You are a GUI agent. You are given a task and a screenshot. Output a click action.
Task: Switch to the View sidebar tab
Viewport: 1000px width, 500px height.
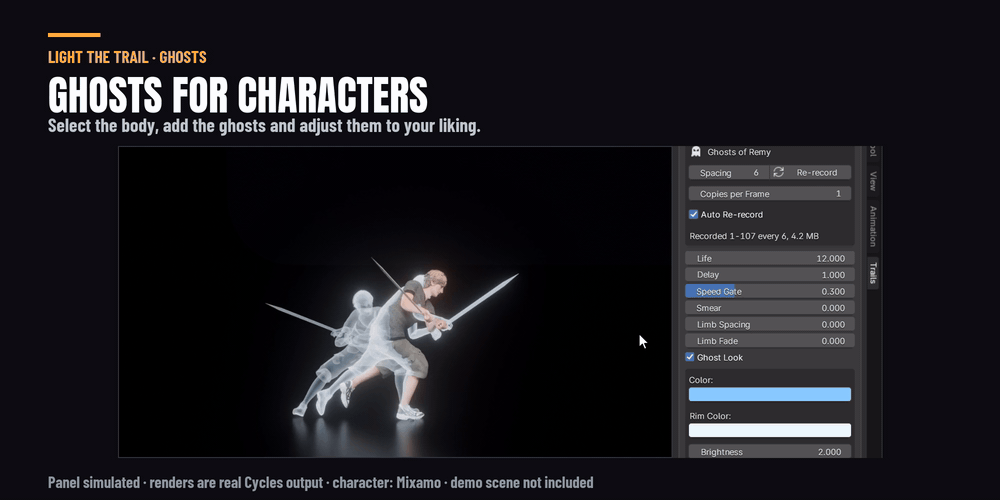pyautogui.click(x=873, y=181)
